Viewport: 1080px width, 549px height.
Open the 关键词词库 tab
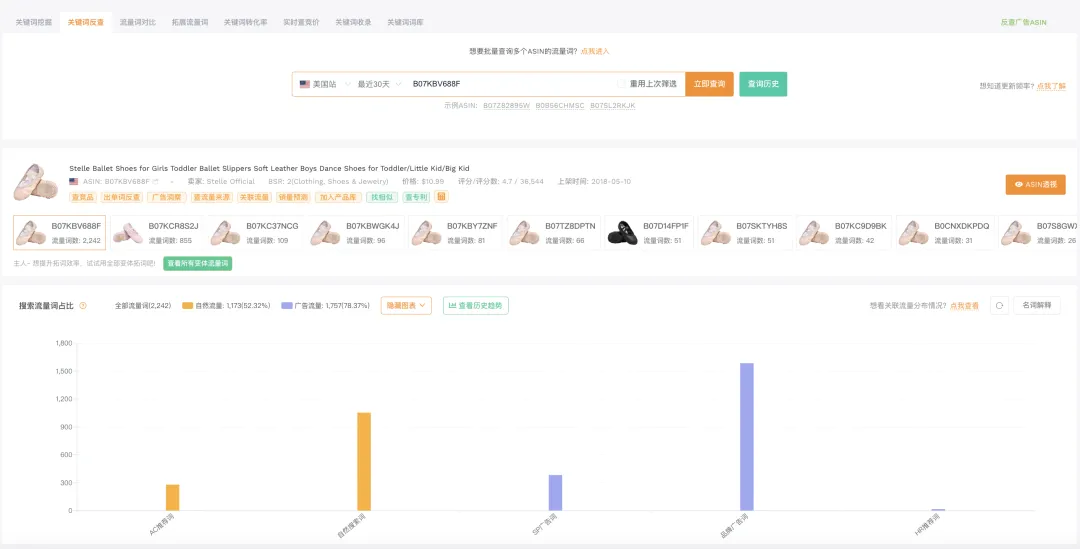[405, 22]
